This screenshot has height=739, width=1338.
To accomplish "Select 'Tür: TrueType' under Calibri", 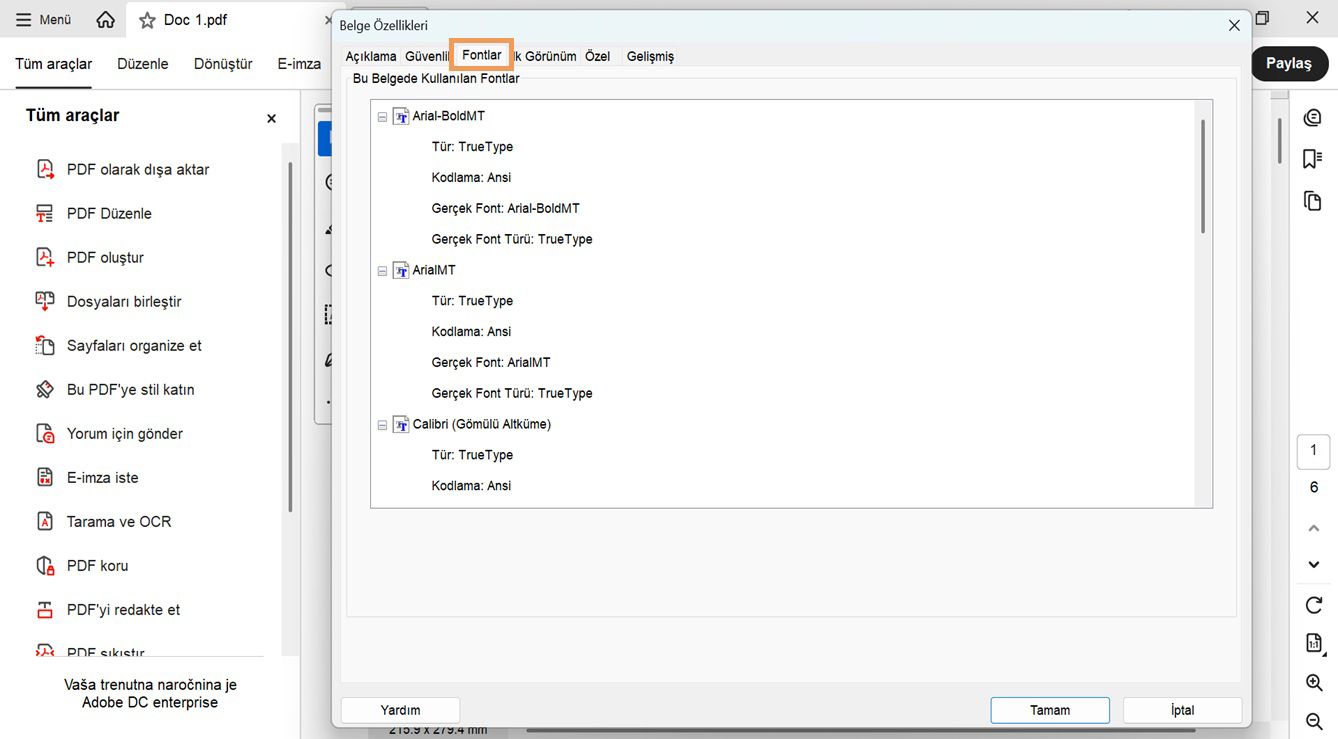I will tap(472, 454).
